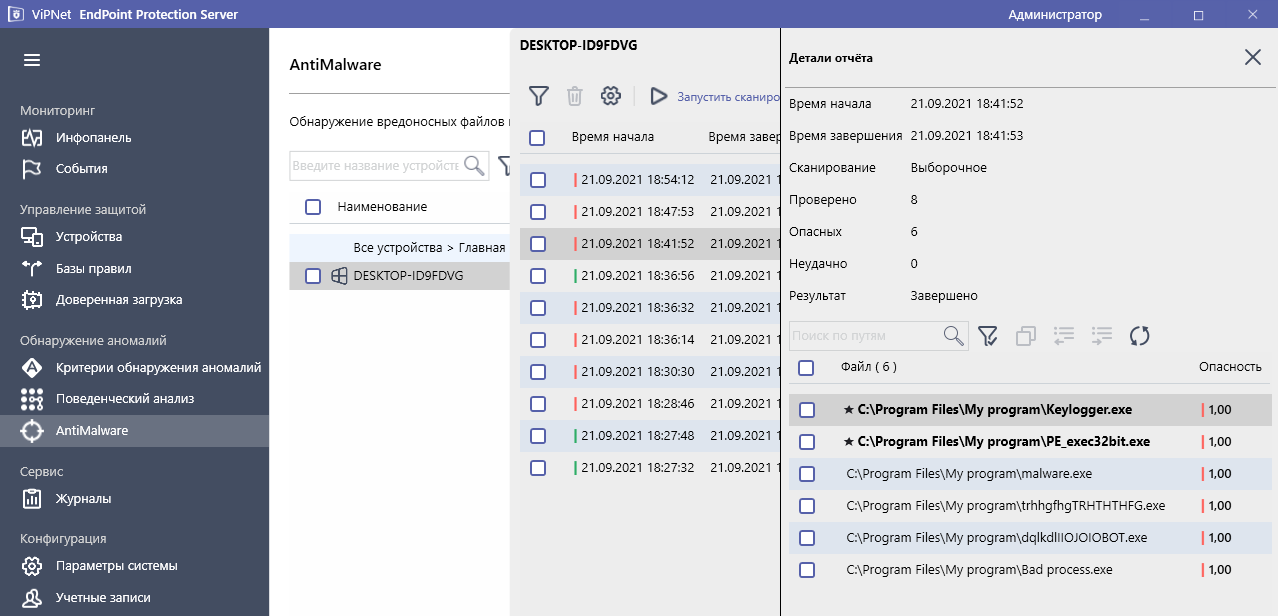Toggle checkbox for scan 21.09.2021 18:54:12
This screenshot has width=1278, height=616.
[538, 179]
